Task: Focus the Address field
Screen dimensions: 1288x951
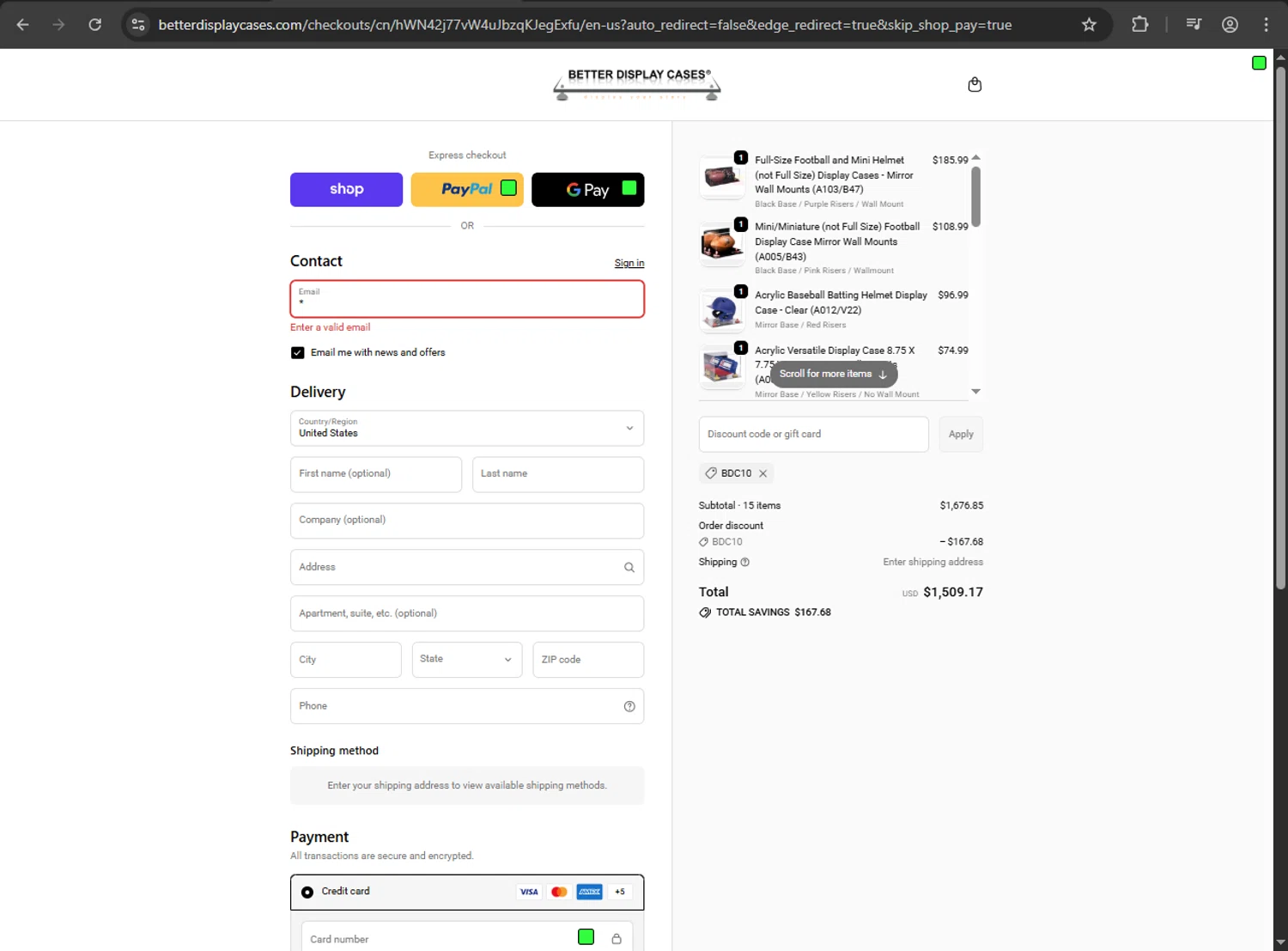Action: coord(467,567)
